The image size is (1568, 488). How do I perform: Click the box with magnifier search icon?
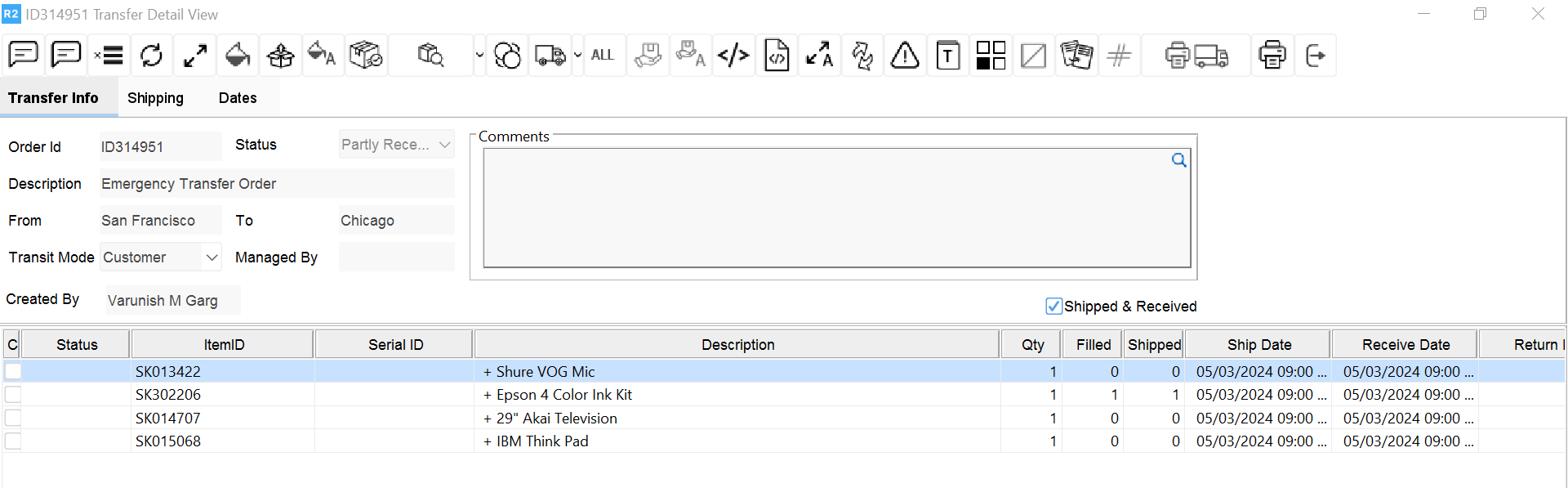[430, 56]
